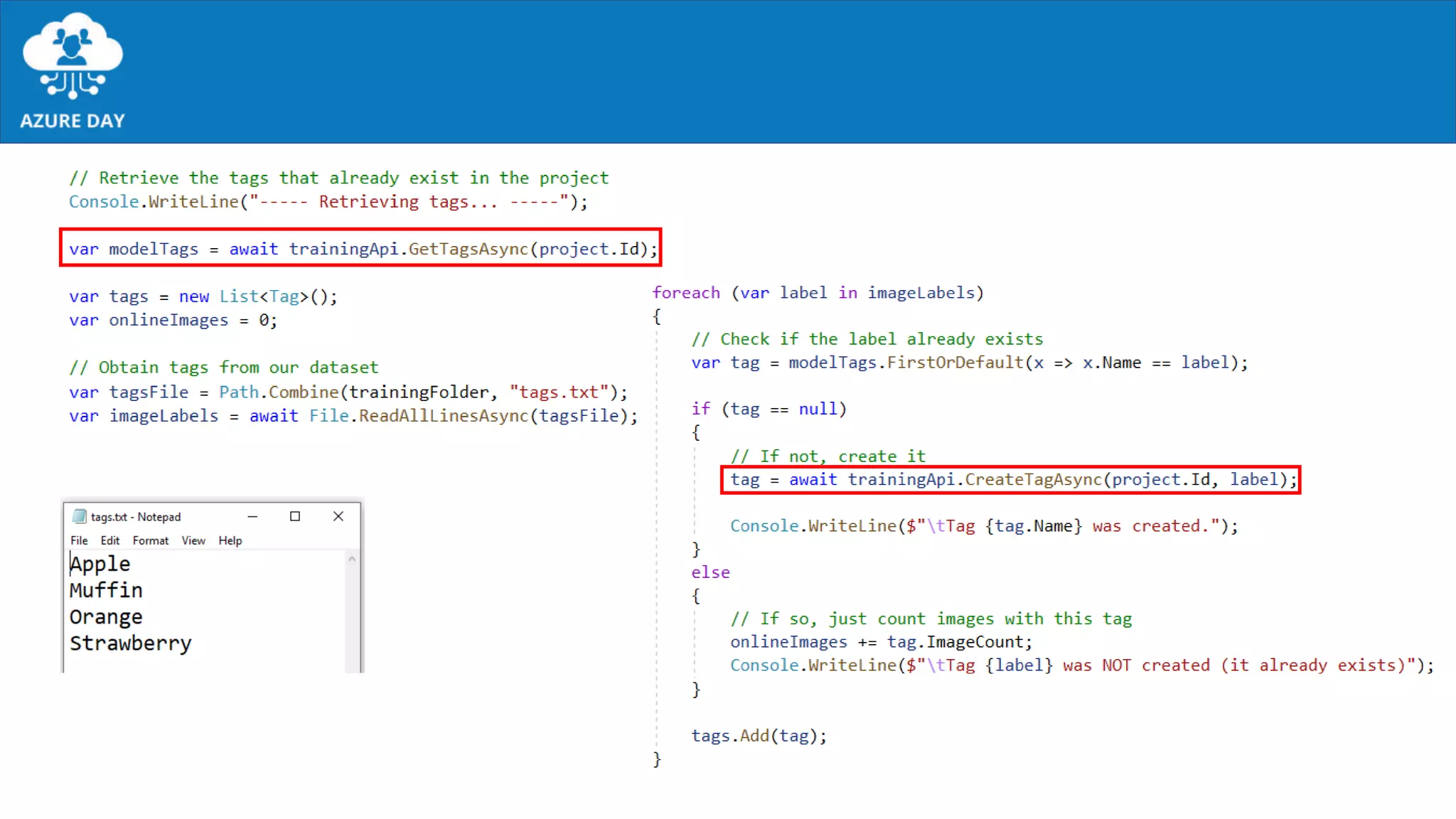Click the Orange line in Notepad

106,616
